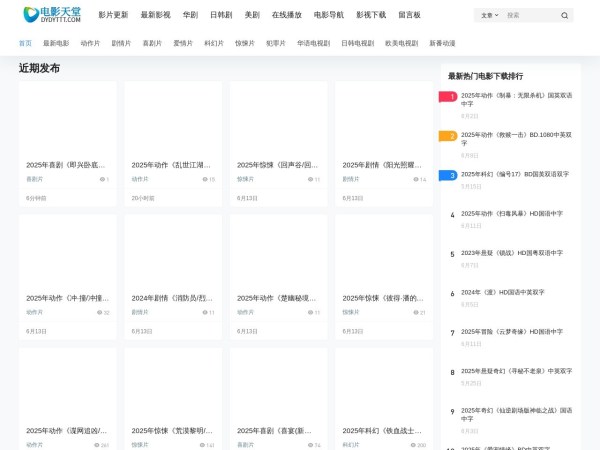
Task: Switch to the 首页 category tab
Action: 25,44
